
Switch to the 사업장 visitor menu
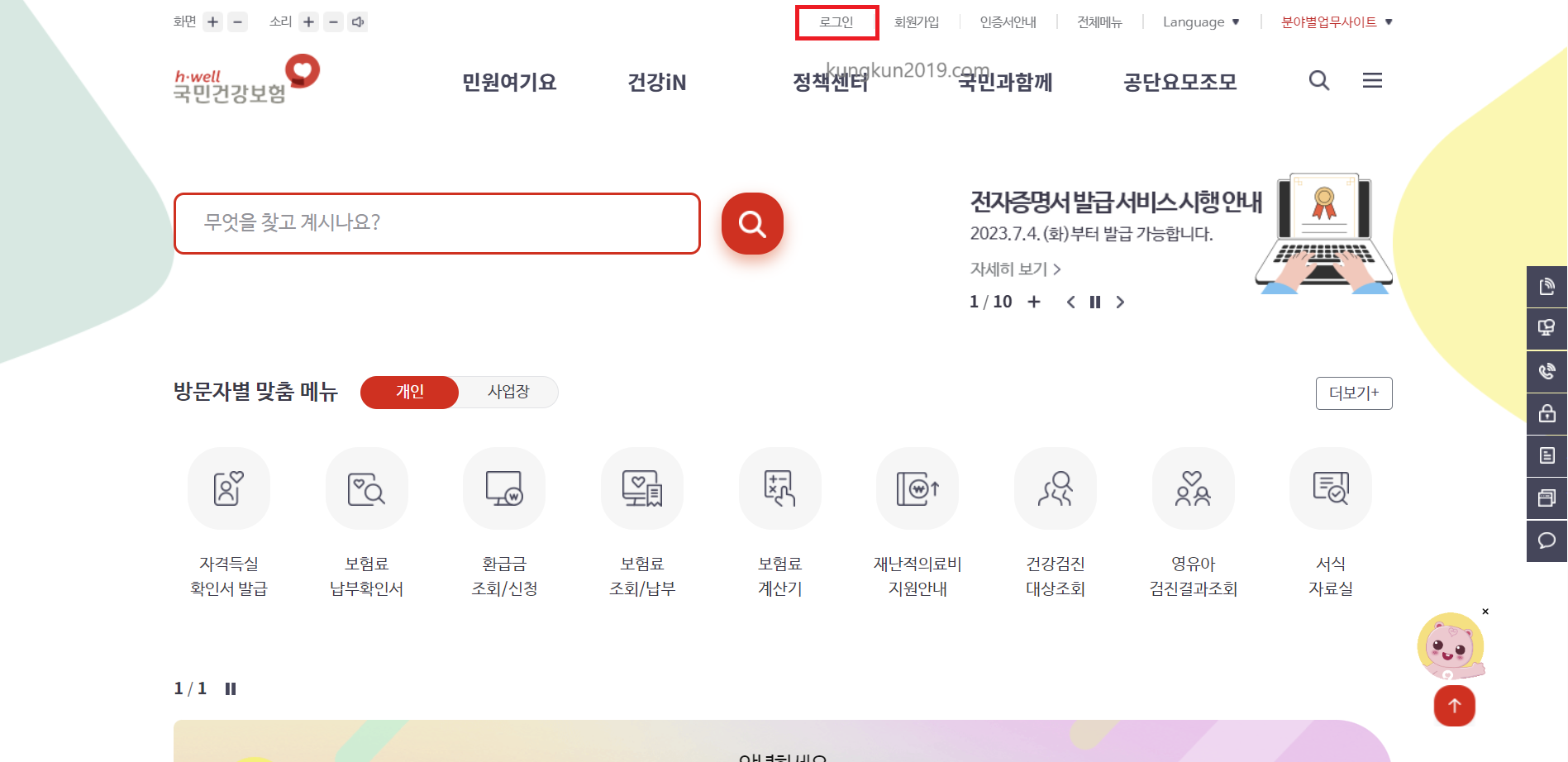click(508, 392)
